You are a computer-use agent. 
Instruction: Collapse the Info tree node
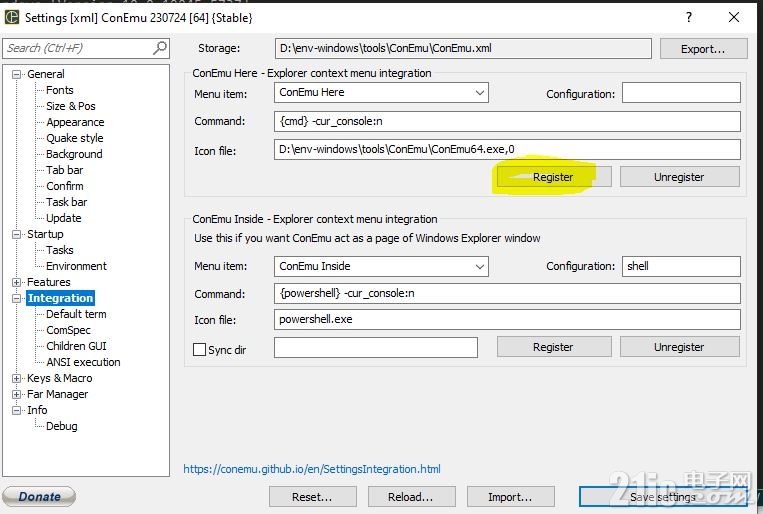17,410
